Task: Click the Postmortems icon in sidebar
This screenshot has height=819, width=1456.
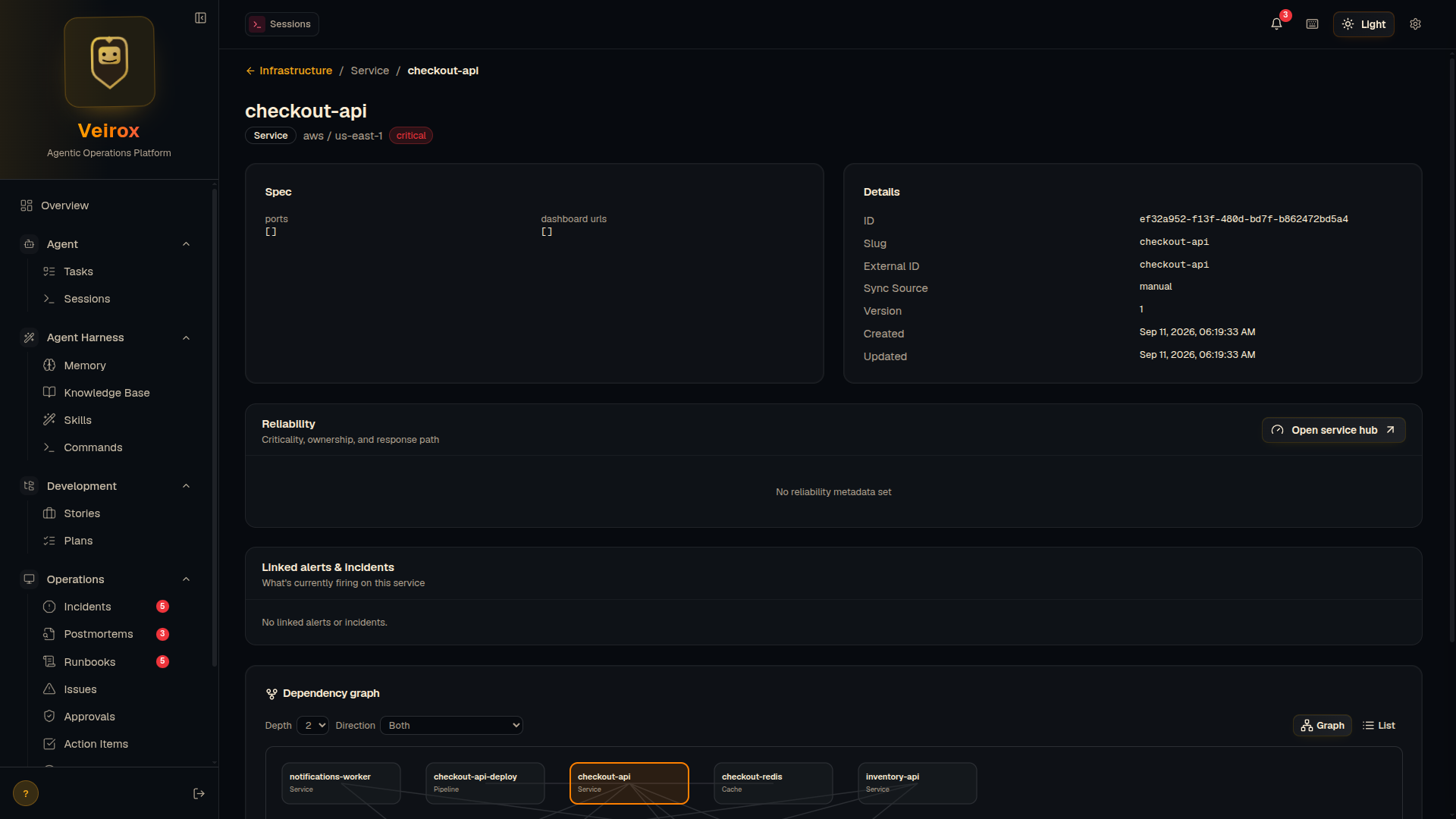Action: click(x=49, y=634)
